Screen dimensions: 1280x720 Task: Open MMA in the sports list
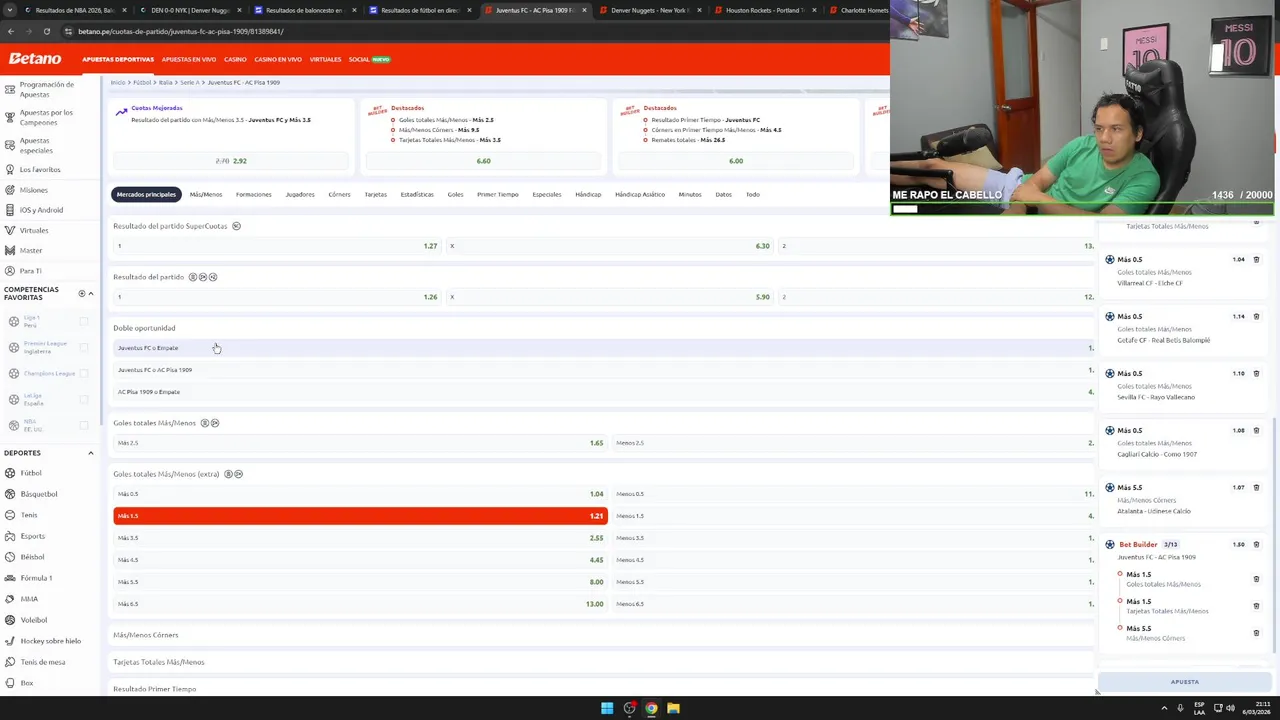(29, 599)
